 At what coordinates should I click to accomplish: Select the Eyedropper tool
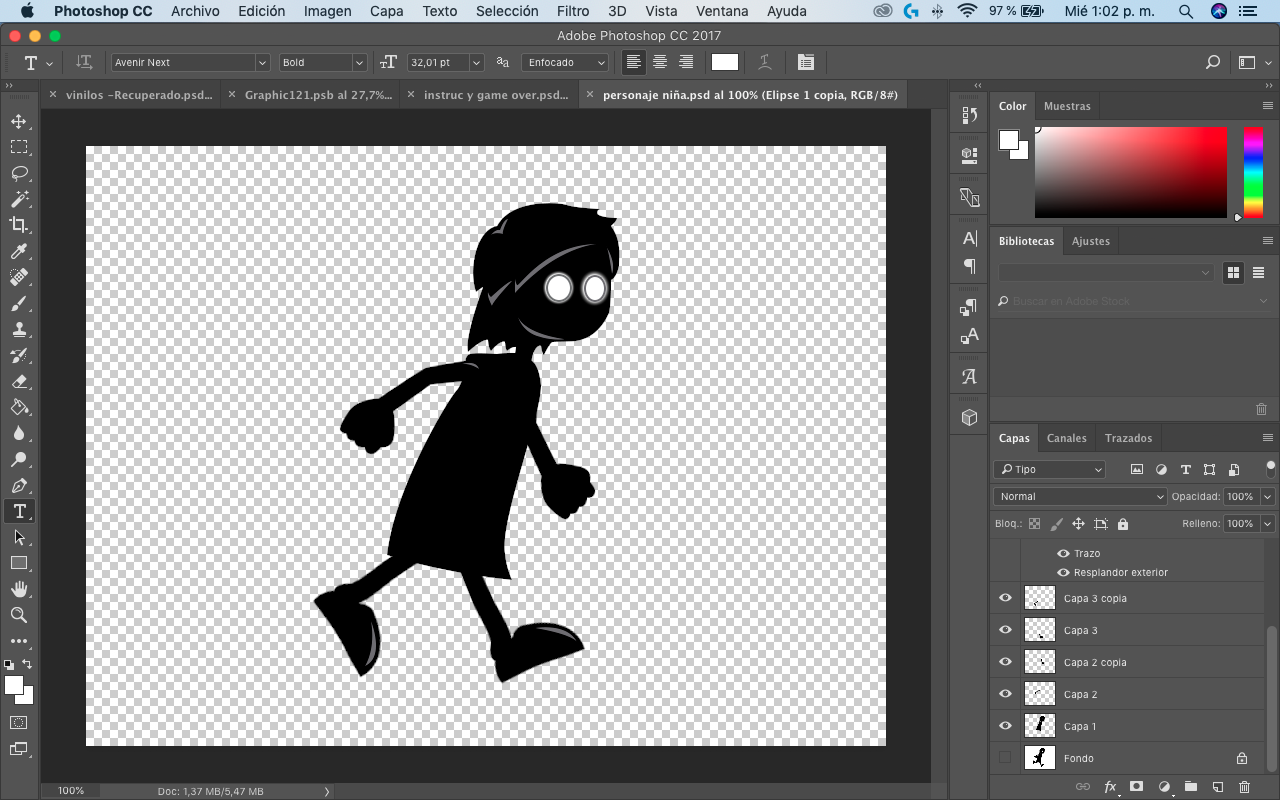[x=19, y=251]
